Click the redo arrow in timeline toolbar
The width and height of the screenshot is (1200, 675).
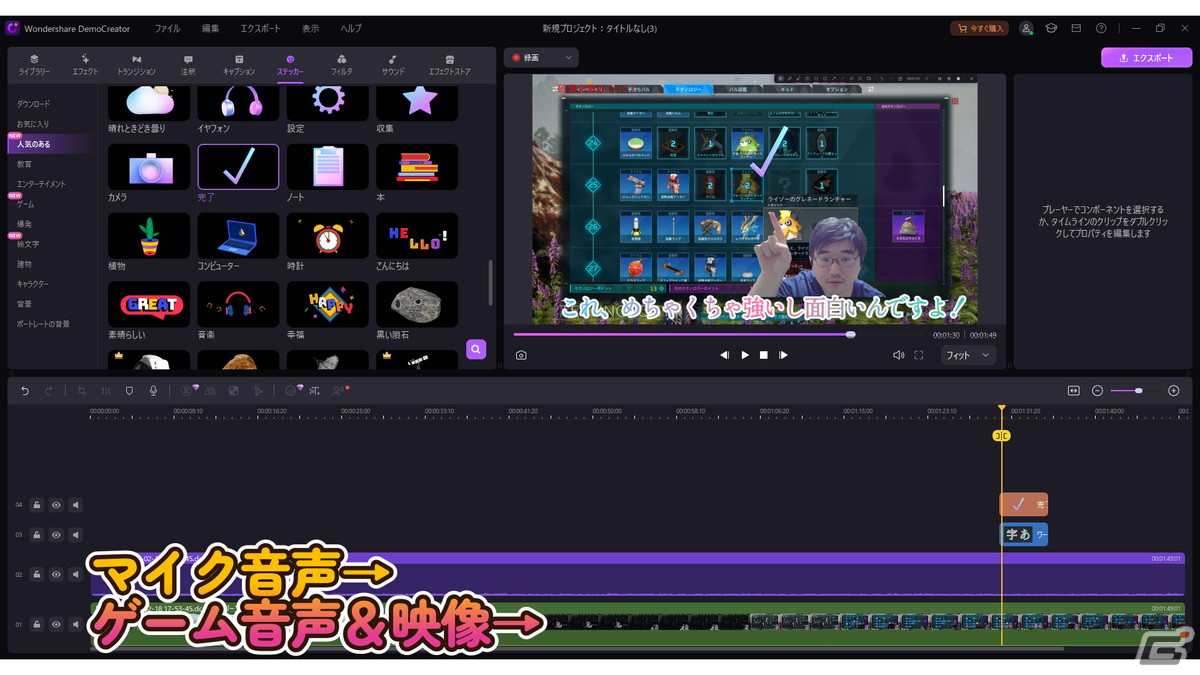pyautogui.click(x=49, y=391)
